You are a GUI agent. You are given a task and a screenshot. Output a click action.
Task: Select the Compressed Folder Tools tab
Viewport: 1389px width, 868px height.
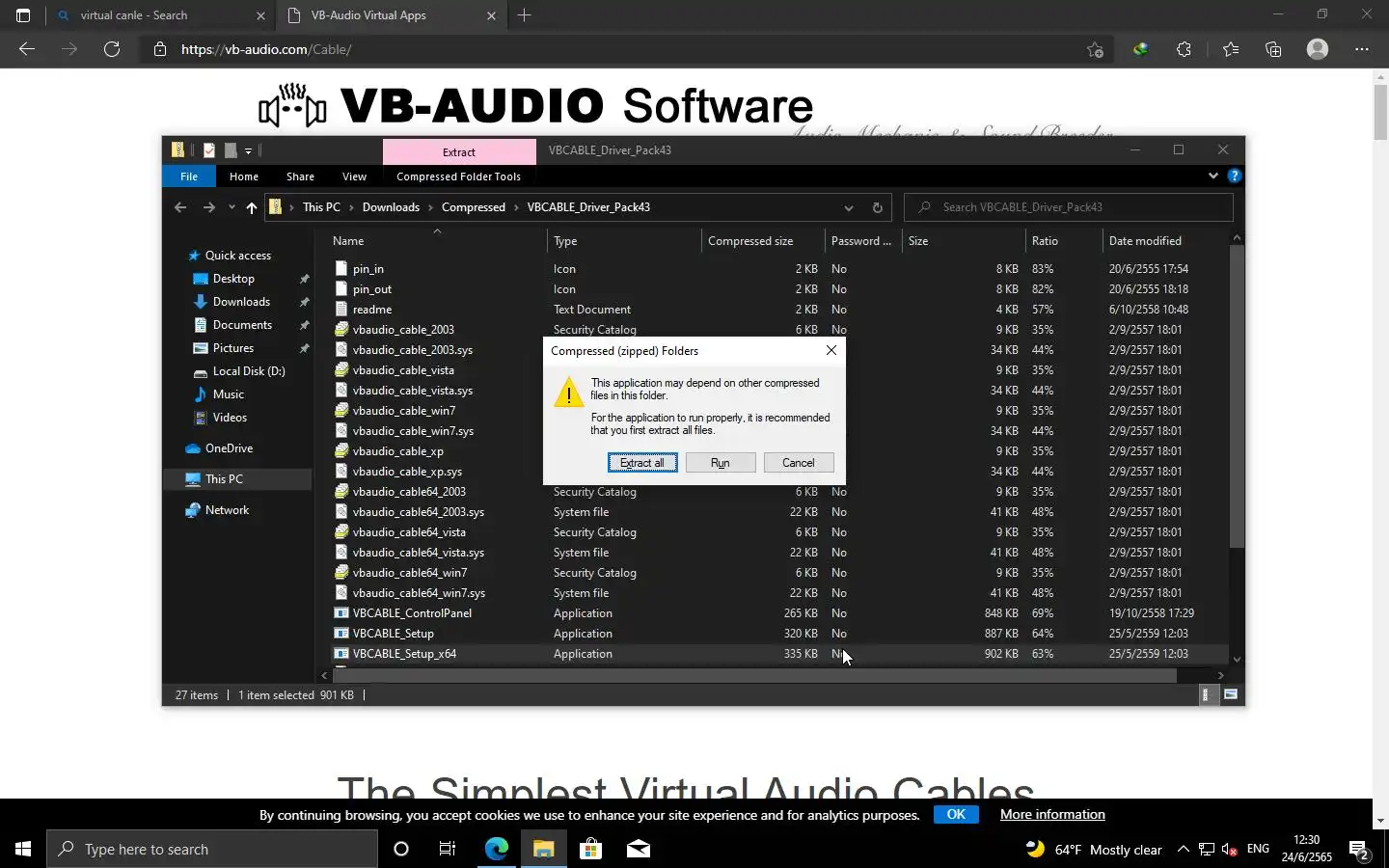458,176
